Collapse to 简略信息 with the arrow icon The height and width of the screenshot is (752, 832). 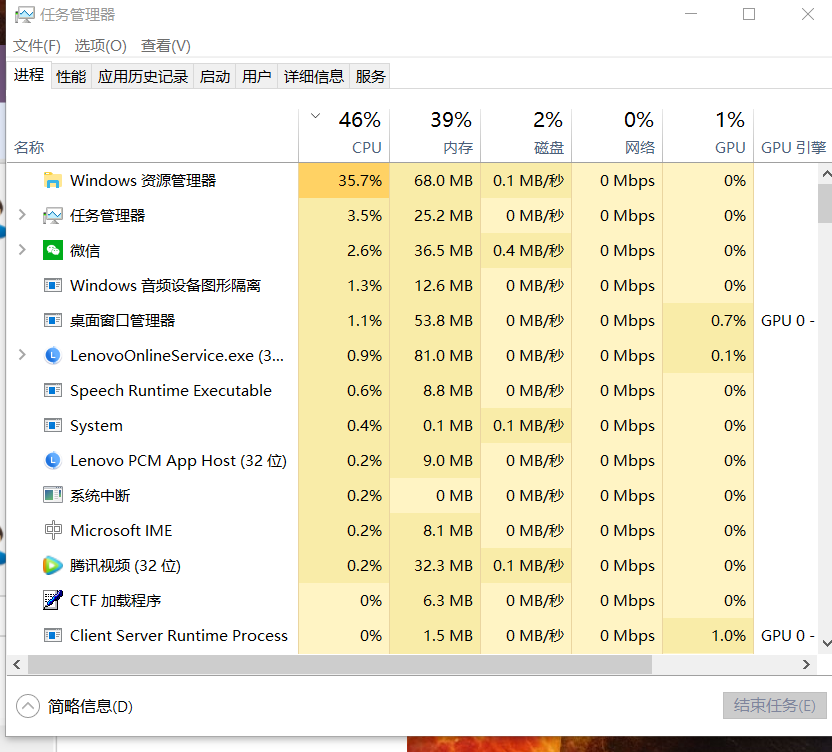tap(28, 706)
